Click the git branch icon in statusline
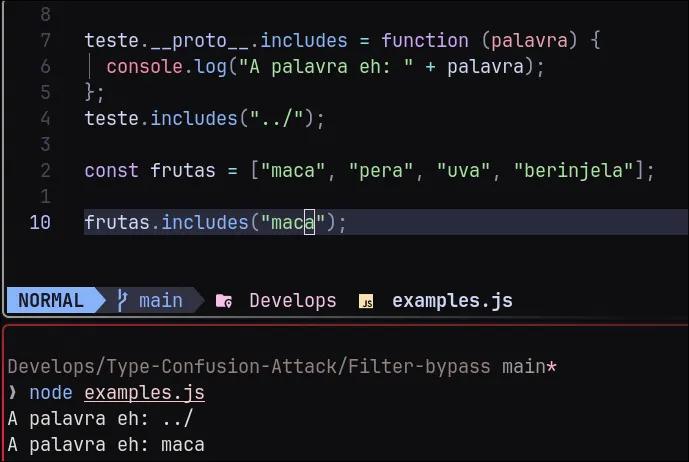The image size is (689, 462). click(x=122, y=301)
